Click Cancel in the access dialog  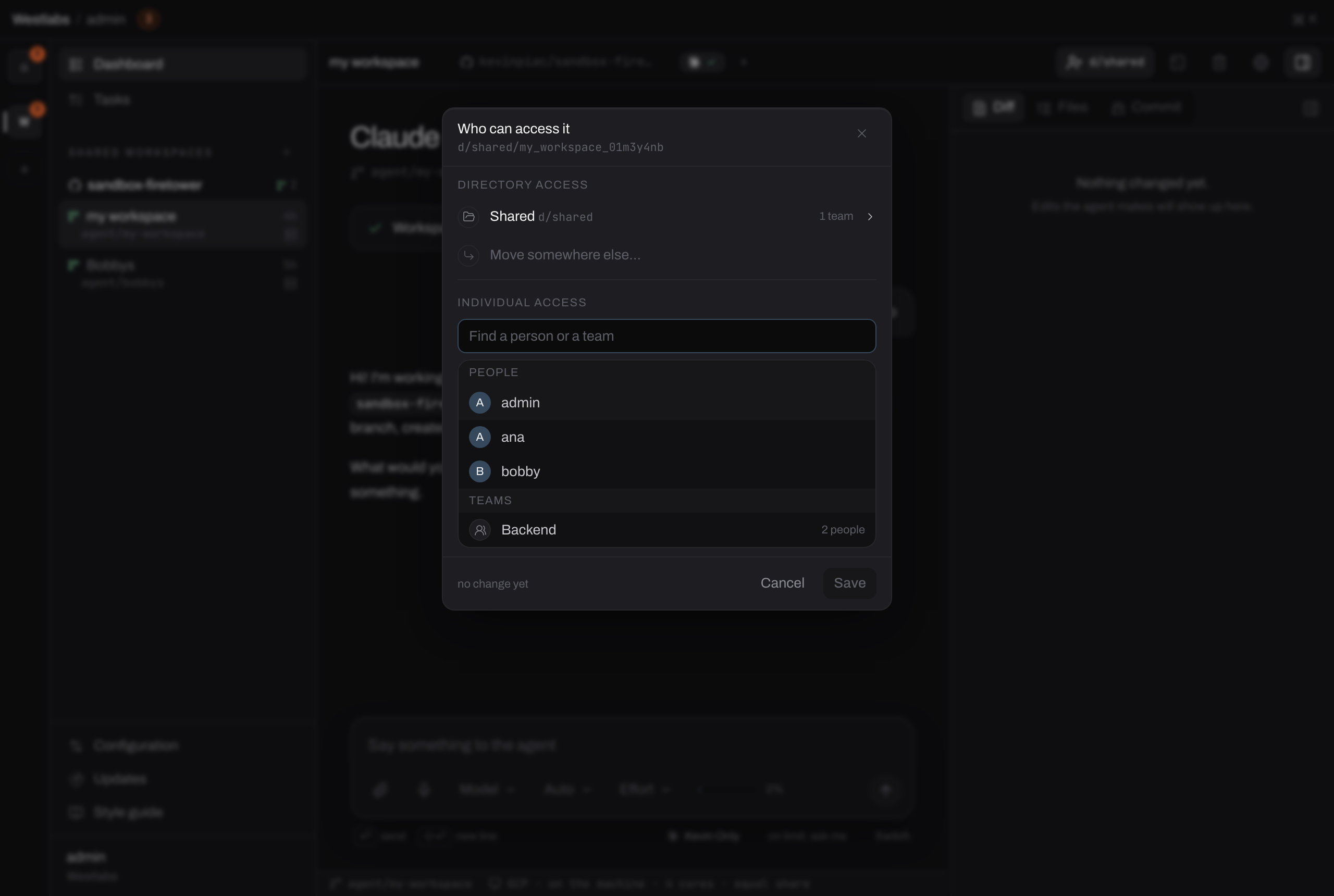point(782,583)
